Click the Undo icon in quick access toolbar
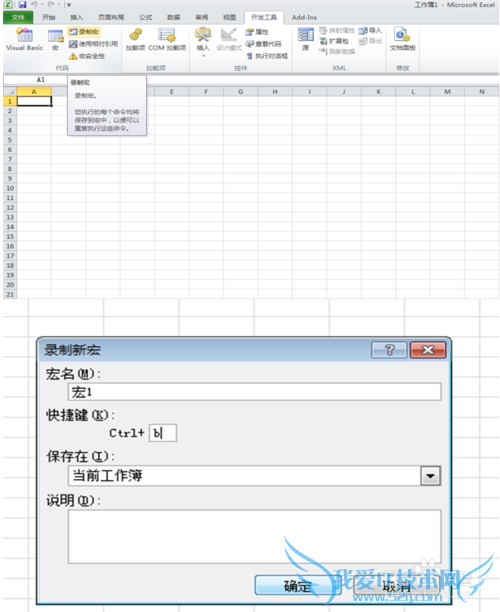 pyautogui.click(x=34, y=5)
